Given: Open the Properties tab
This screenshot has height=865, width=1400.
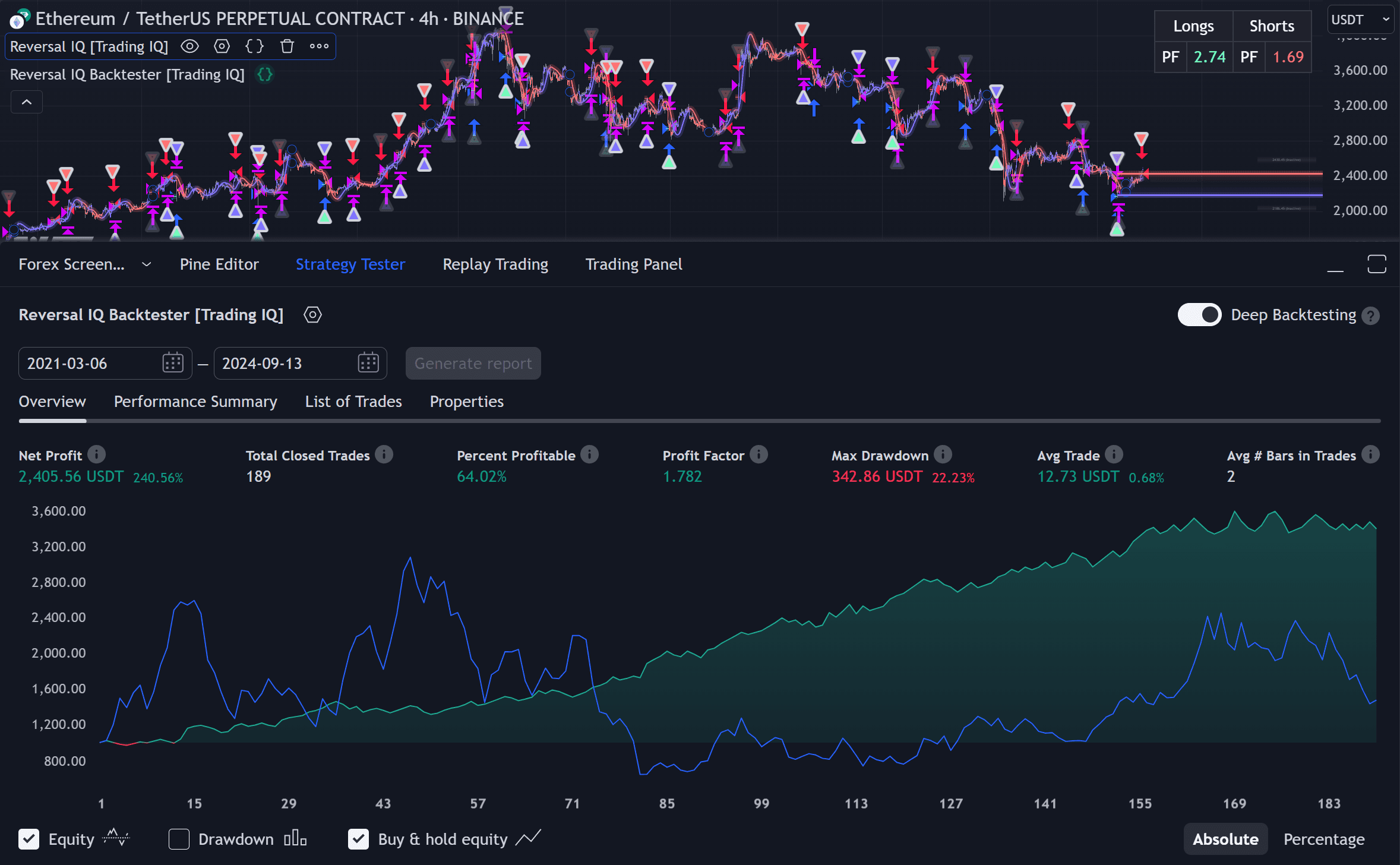Looking at the screenshot, I should [x=467, y=402].
